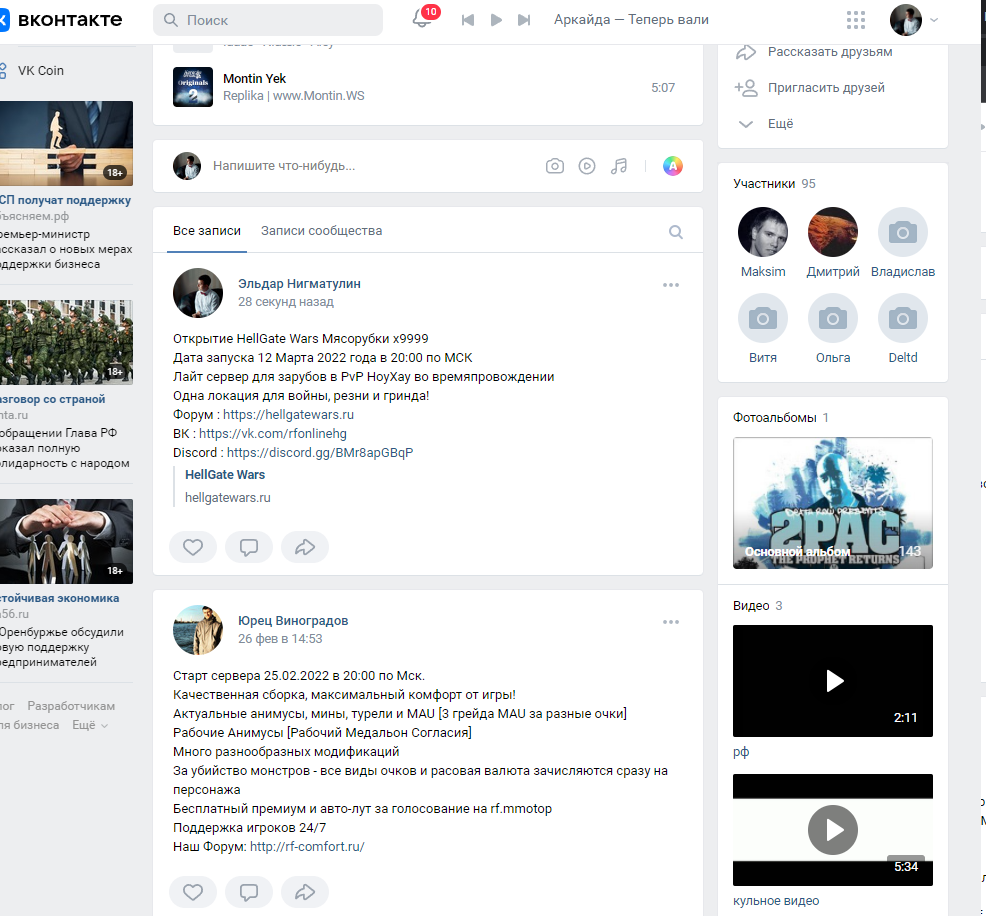This screenshot has height=916, width=986.
Task: Expand the footer Ещё menu
Action: click(90, 725)
